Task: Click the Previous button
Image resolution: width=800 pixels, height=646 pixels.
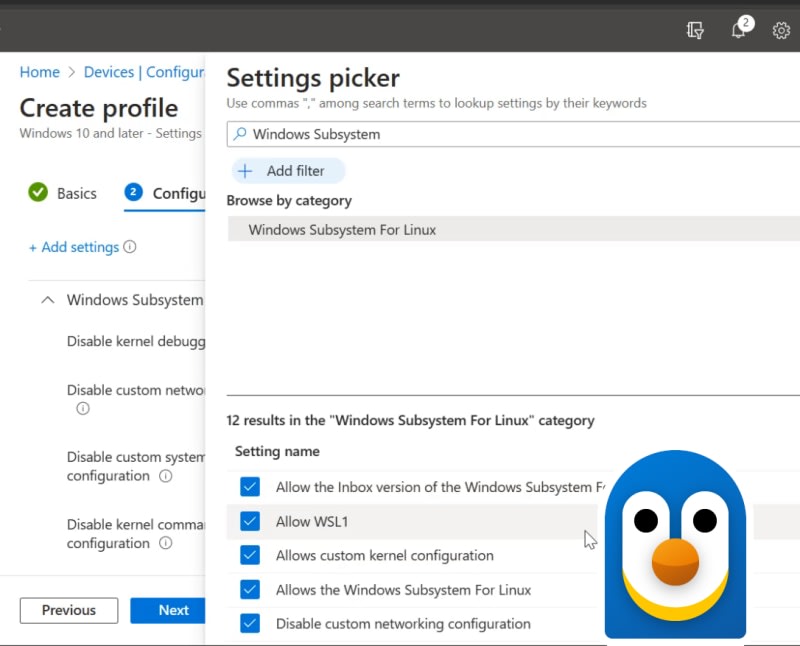Action: tap(69, 610)
